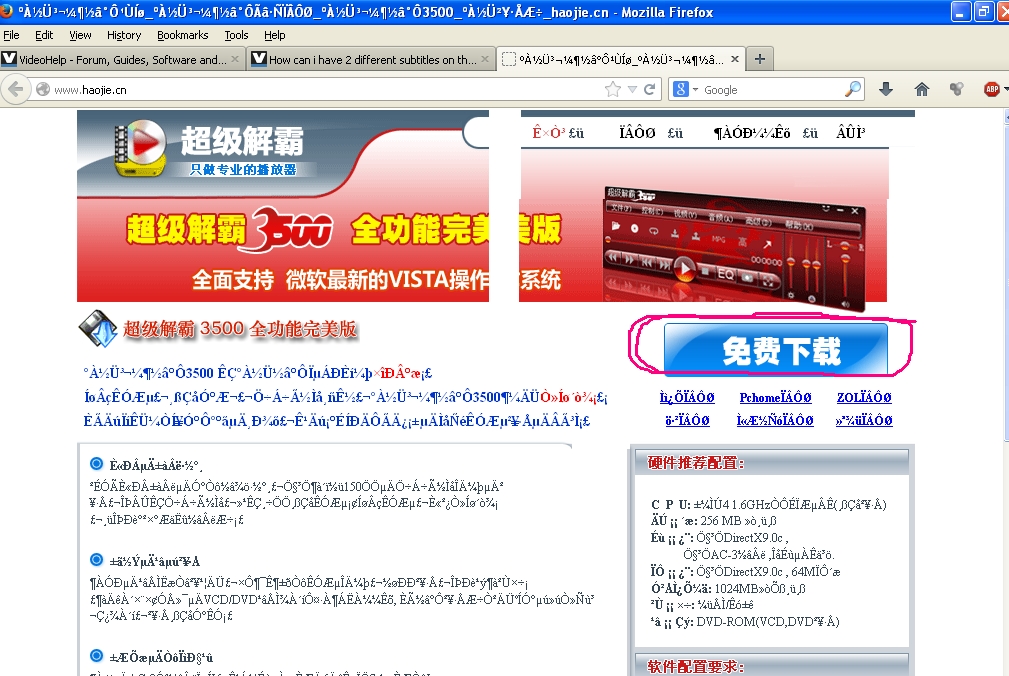Click the 'C P U: 1.6GHz' requirement line

[x=768, y=504]
